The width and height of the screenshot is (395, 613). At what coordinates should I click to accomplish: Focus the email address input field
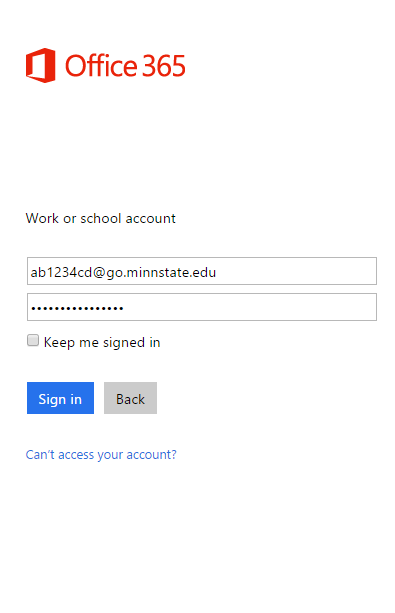tap(202, 271)
